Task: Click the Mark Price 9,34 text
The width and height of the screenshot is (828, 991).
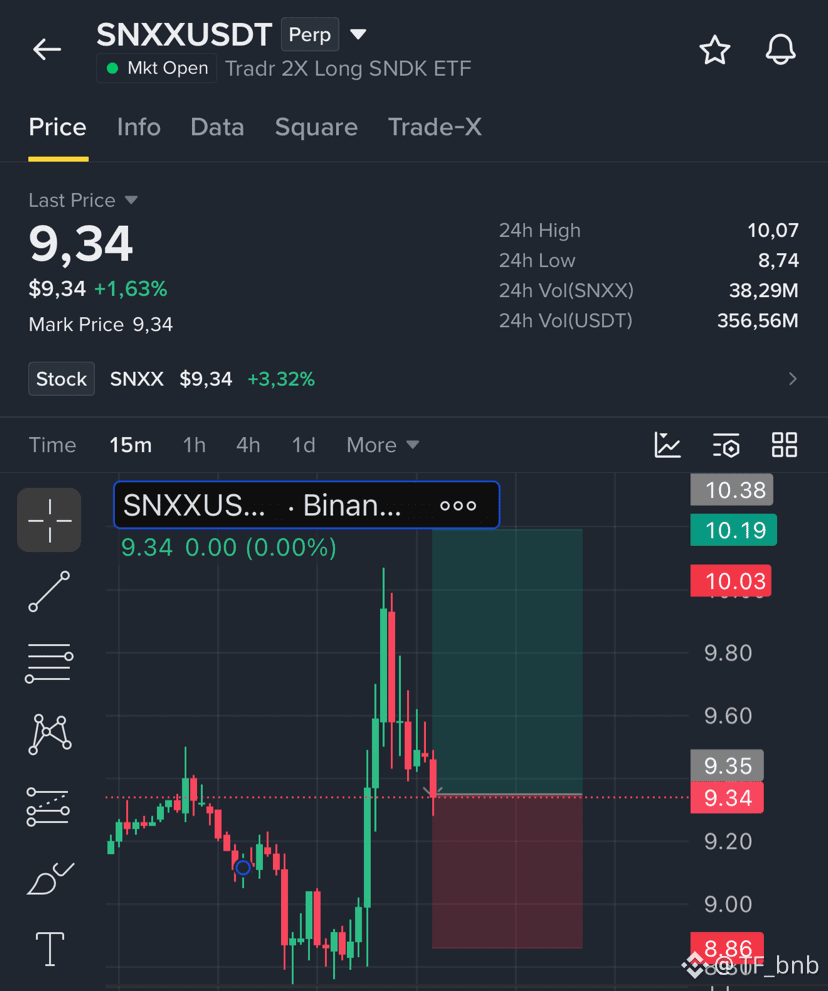Action: tap(100, 324)
